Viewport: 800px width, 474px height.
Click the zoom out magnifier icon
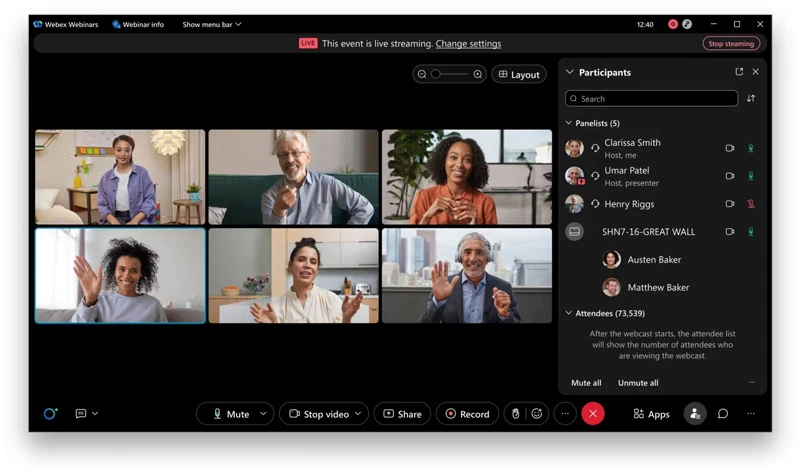[422, 74]
